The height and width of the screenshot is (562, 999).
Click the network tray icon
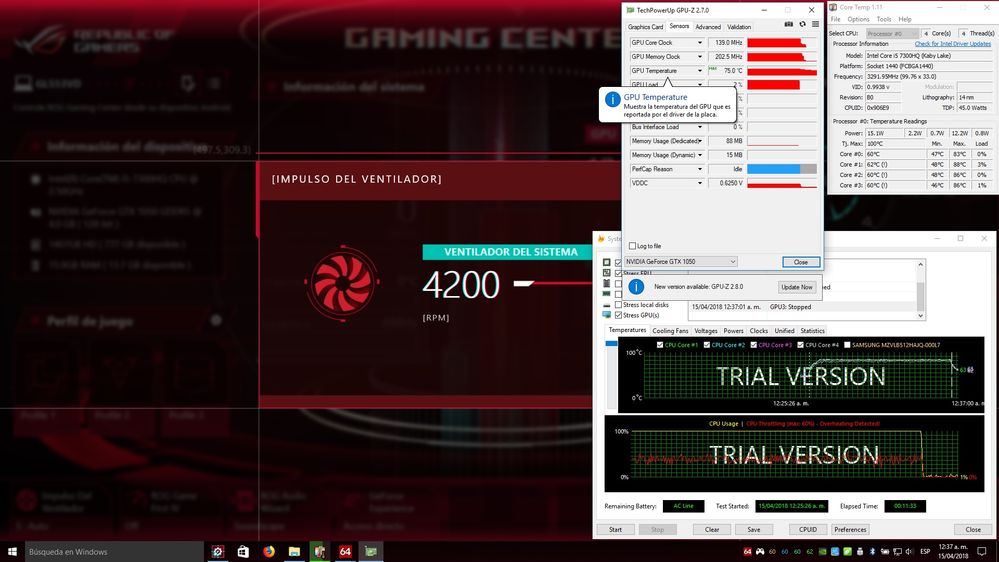point(897,551)
